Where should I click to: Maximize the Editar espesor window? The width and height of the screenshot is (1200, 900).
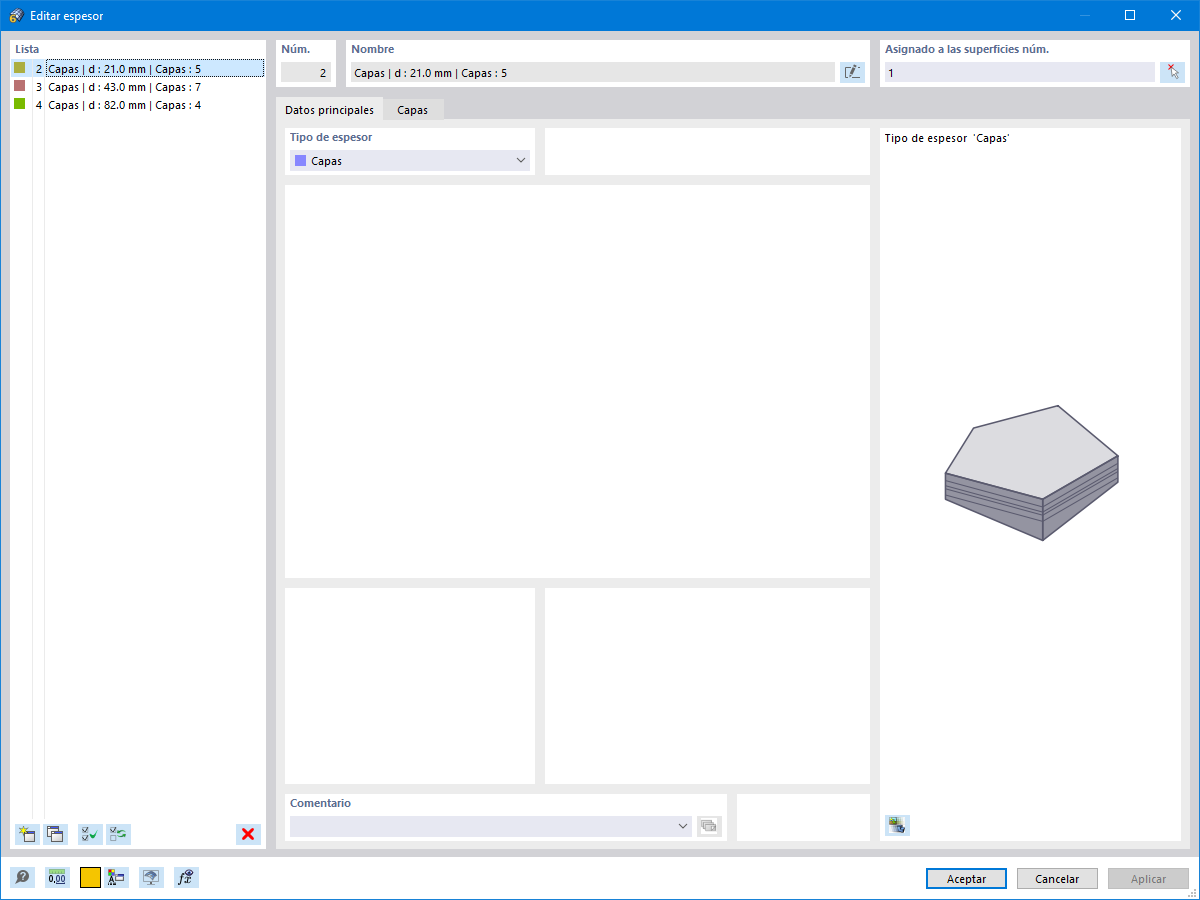pyautogui.click(x=1130, y=15)
